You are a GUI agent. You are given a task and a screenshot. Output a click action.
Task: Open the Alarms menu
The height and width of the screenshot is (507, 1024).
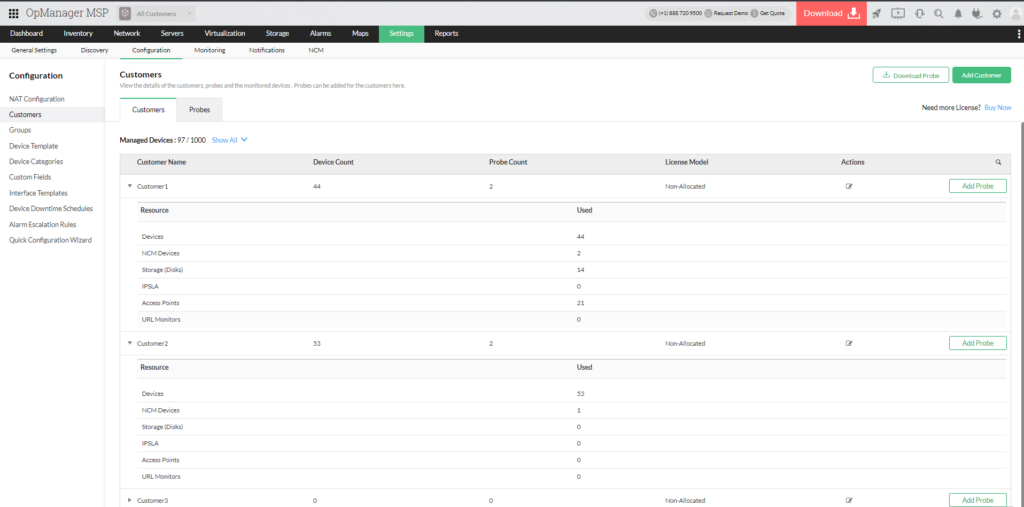320,33
